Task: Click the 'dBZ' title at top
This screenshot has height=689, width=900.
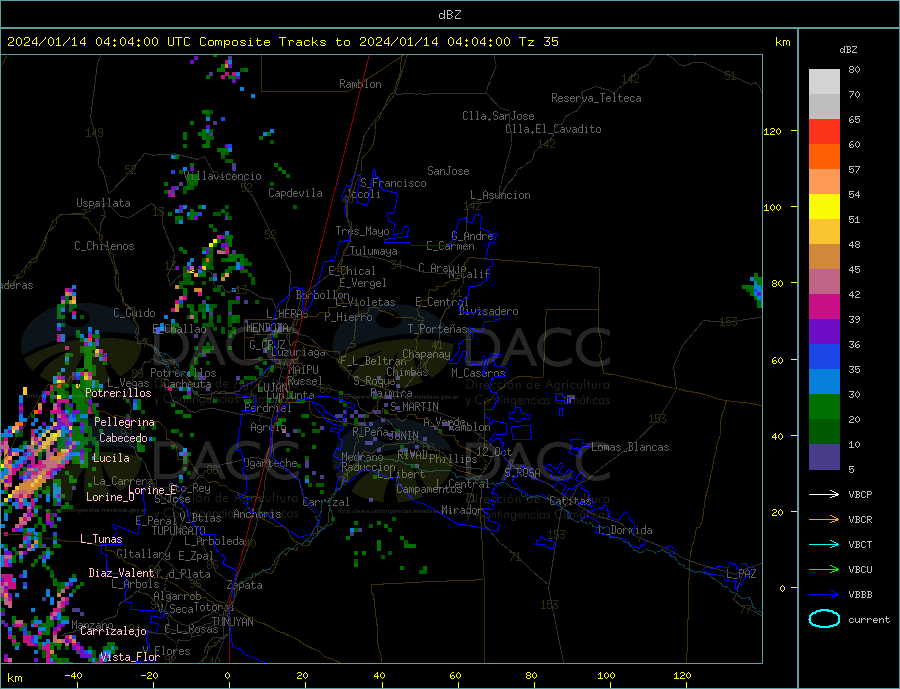Action: (449, 15)
